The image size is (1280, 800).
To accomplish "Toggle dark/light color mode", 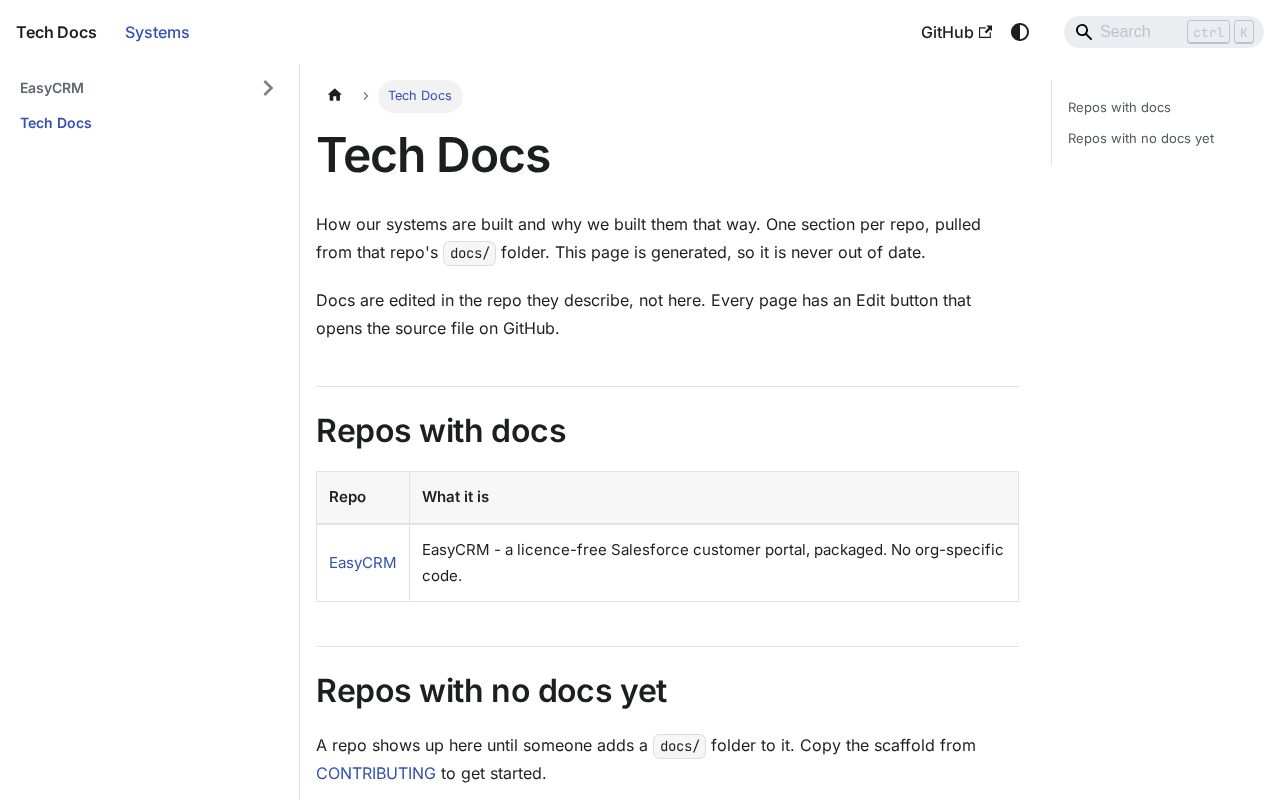I will 1020,32.
